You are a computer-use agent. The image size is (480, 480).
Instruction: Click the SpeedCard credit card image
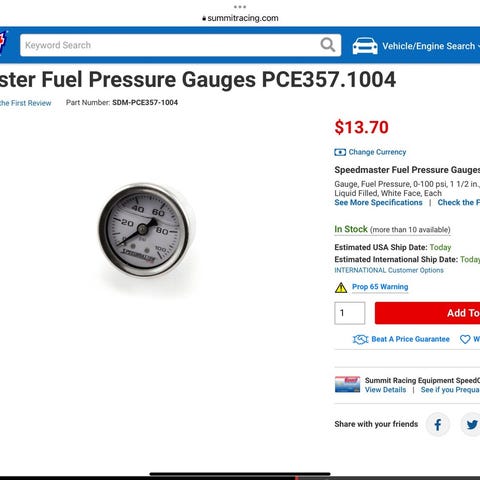(x=347, y=384)
